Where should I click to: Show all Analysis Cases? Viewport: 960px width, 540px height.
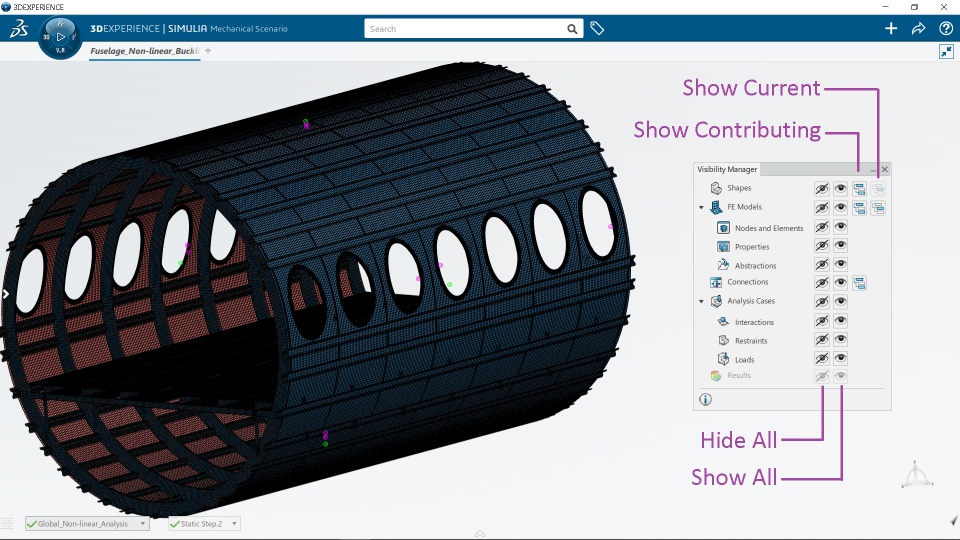coord(841,301)
